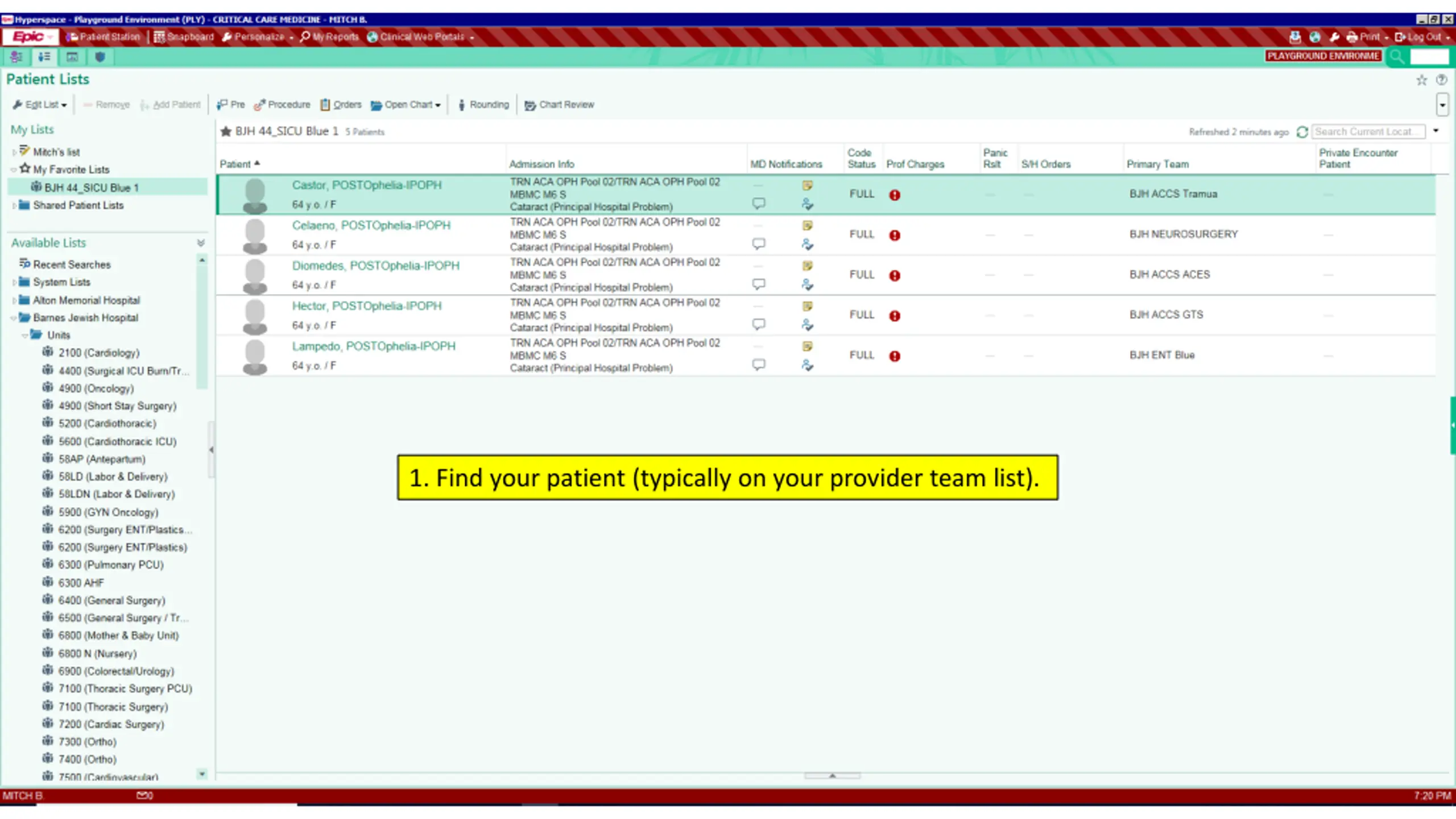This screenshot has width=1456, height=819.
Task: Click Chart Review in the toolbar
Action: [559, 105]
